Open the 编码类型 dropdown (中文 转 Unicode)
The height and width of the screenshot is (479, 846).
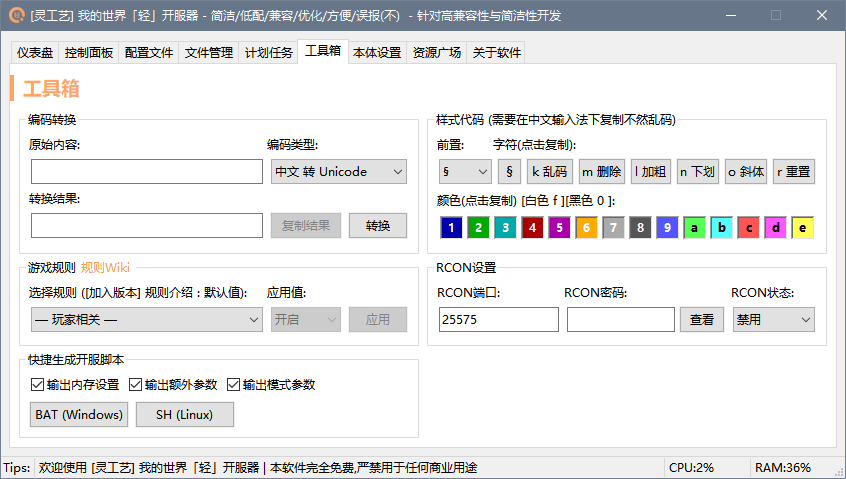click(339, 172)
